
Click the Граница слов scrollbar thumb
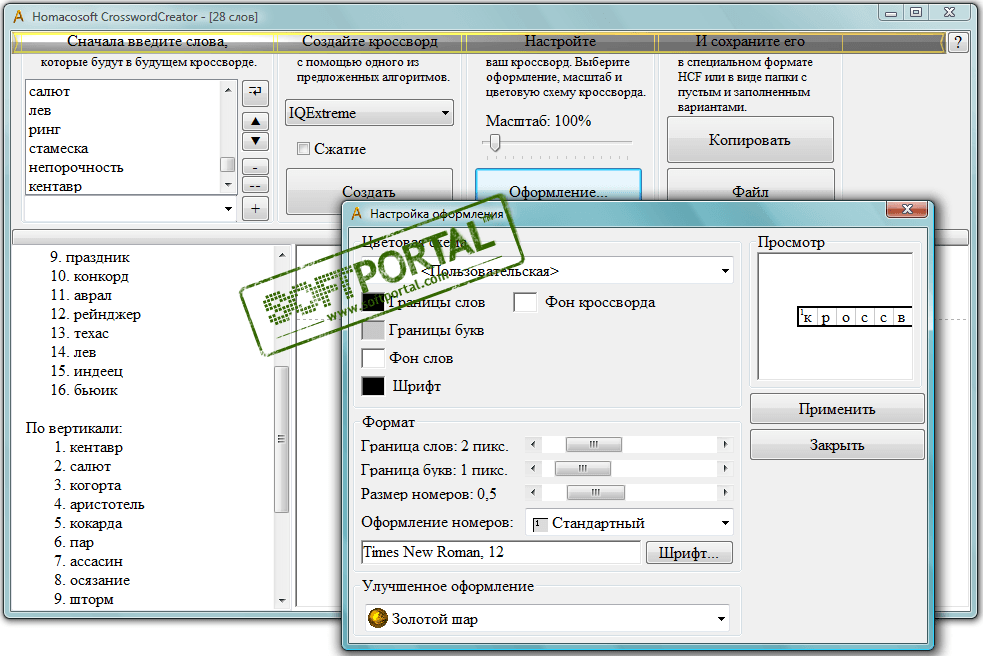pyautogui.click(x=594, y=445)
